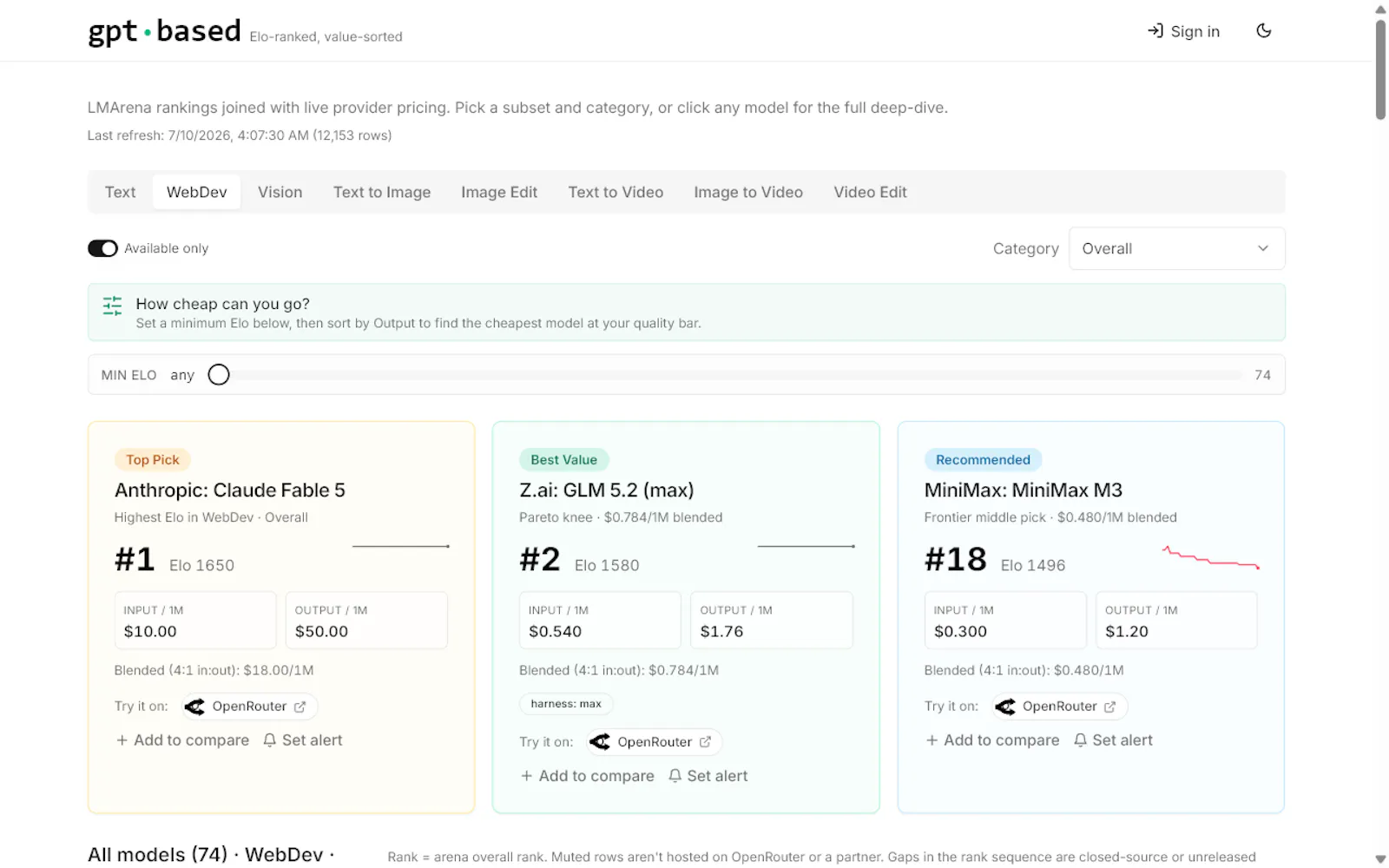The width and height of the screenshot is (1389, 868).
Task: Set alert for GLM 5.2 (max)
Action: pyautogui.click(x=708, y=776)
